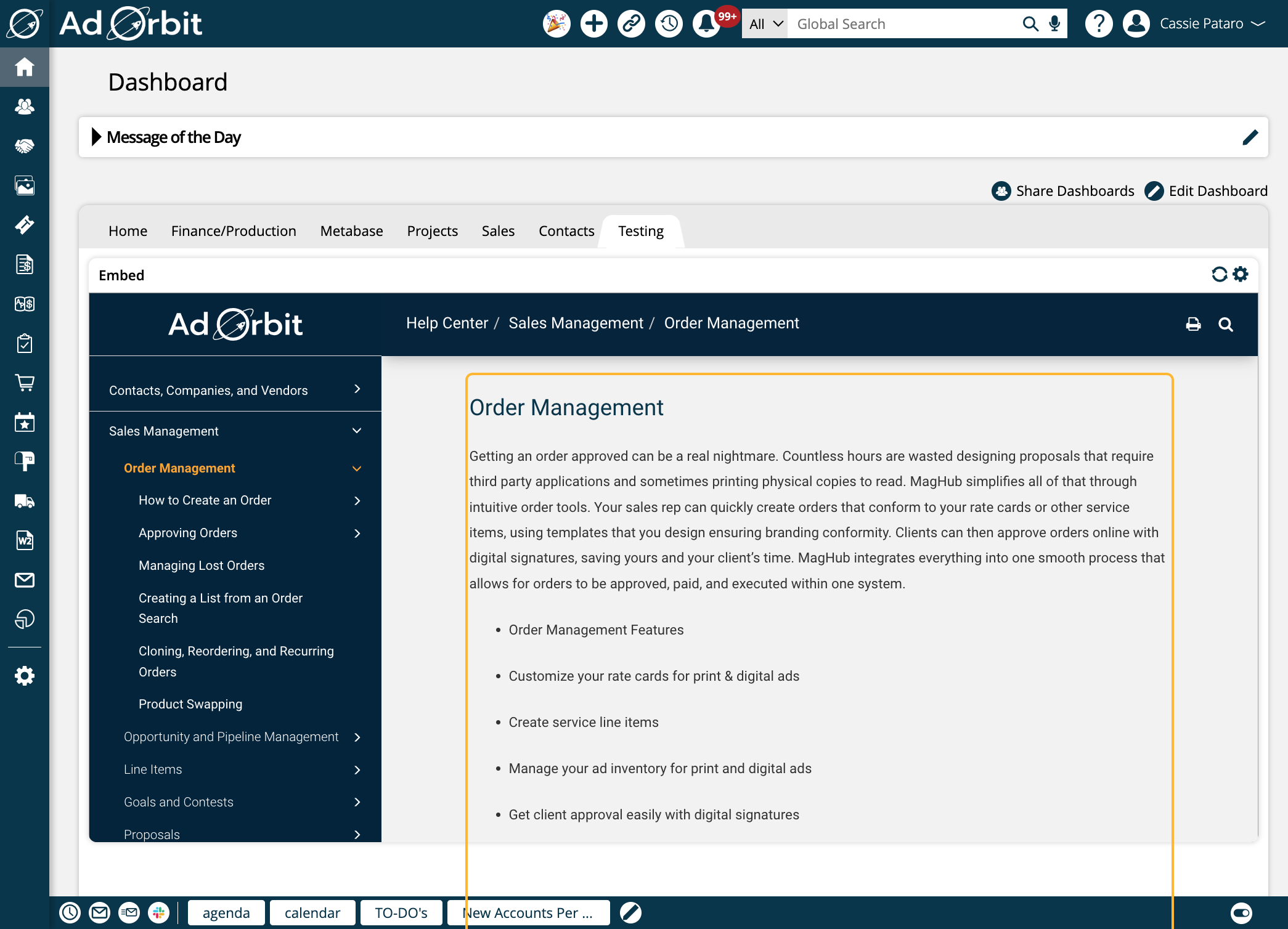This screenshot has width=1288, height=929.
Task: Open the recent history clock icon
Action: click(x=669, y=23)
